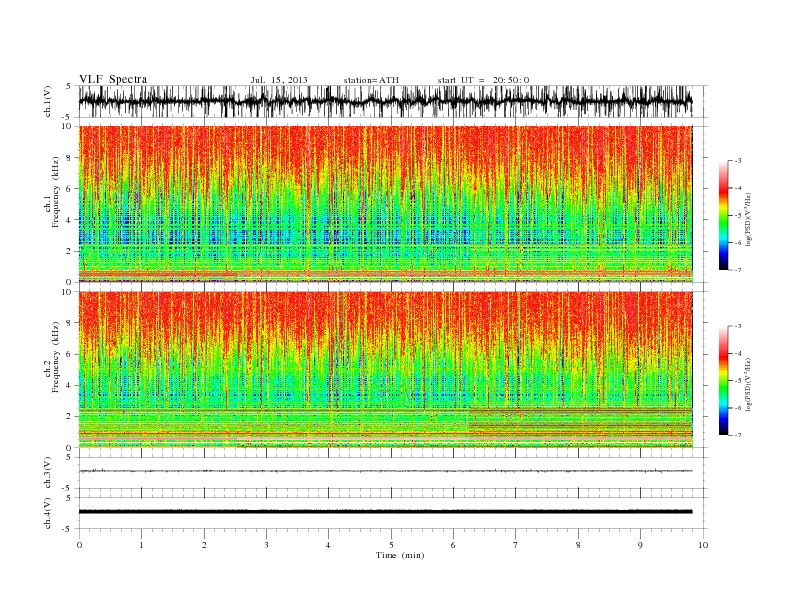Select the "start UT = 20:50:0" text
This screenshot has height=612, width=792.
pyautogui.click(x=483, y=80)
